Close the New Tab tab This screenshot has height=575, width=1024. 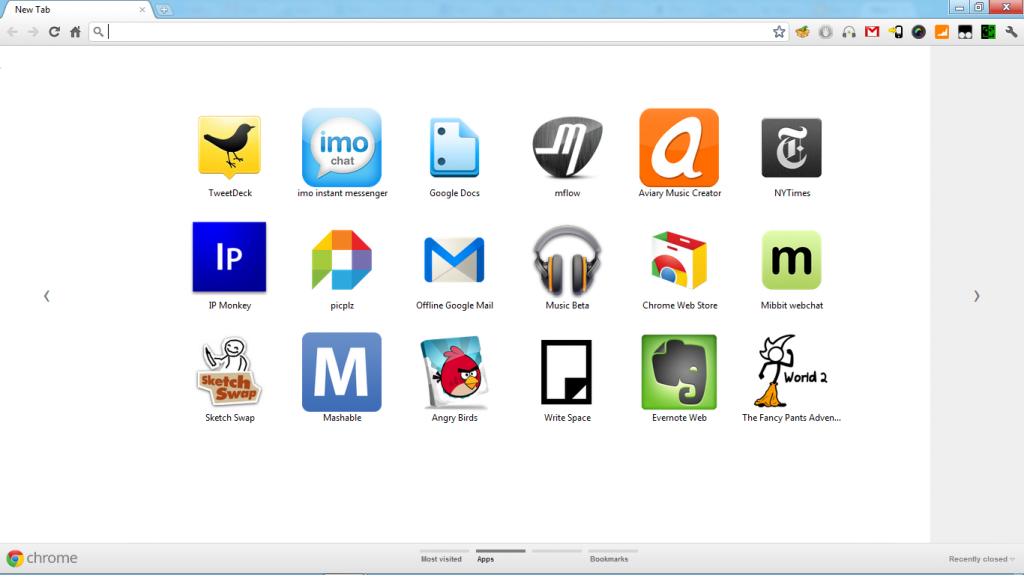142,10
